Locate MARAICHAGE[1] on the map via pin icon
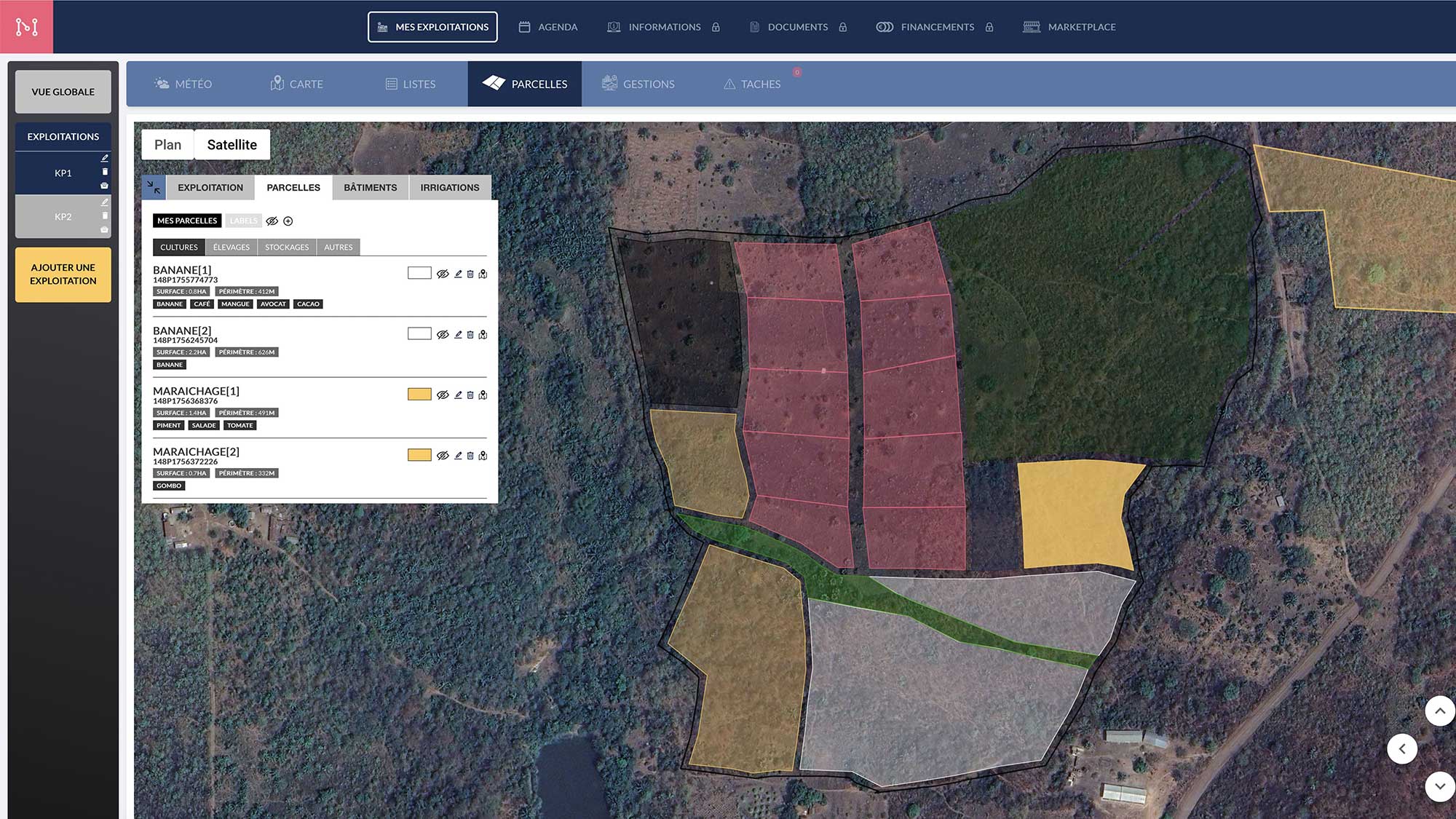The width and height of the screenshot is (1456, 819). [483, 395]
